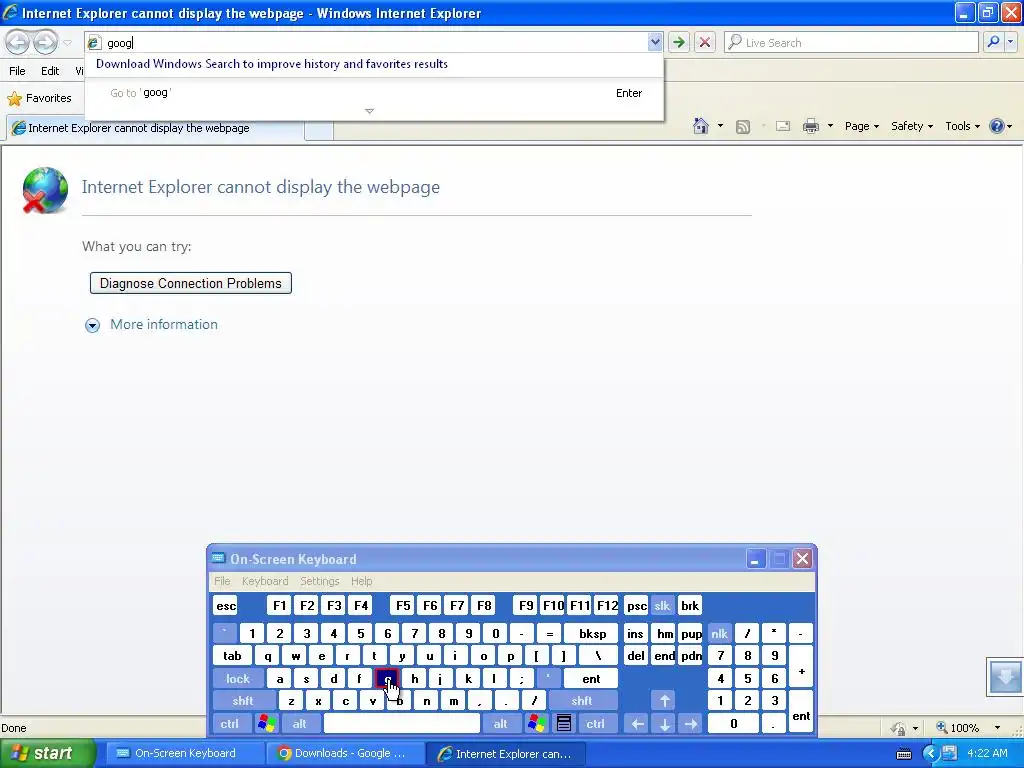Click the 'e' key on keyboard

[x=321, y=656]
